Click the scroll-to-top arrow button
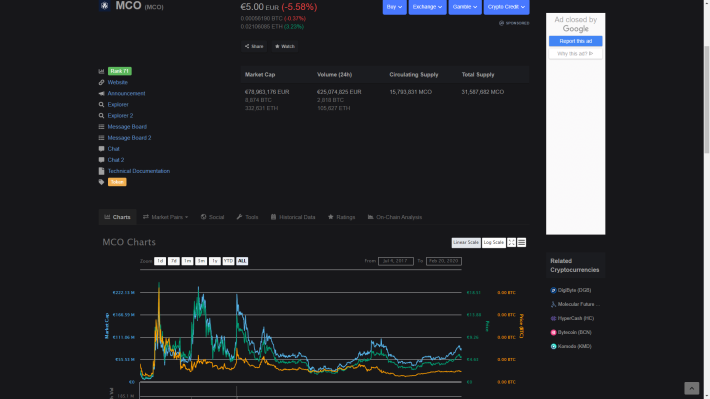The height and width of the screenshot is (399, 710). coord(691,388)
